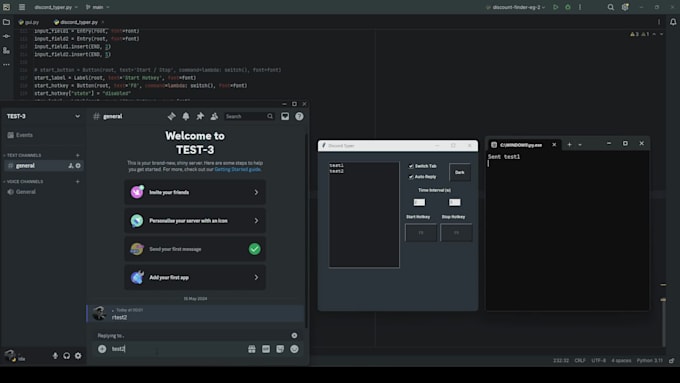680x383 pixels.
Task: Open the Events item in Discord sidebar
Action: point(42,135)
